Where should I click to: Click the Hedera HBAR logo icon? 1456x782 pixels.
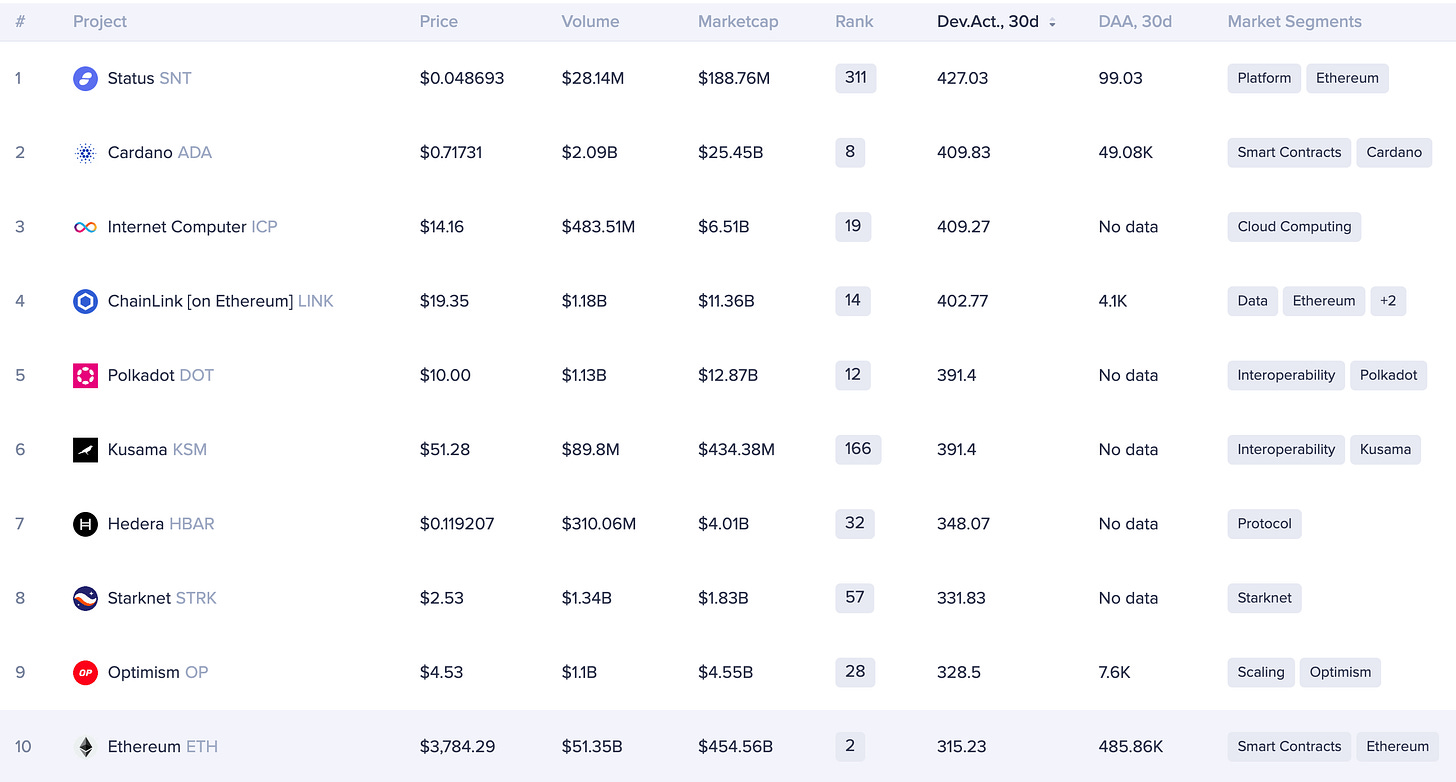[85, 524]
